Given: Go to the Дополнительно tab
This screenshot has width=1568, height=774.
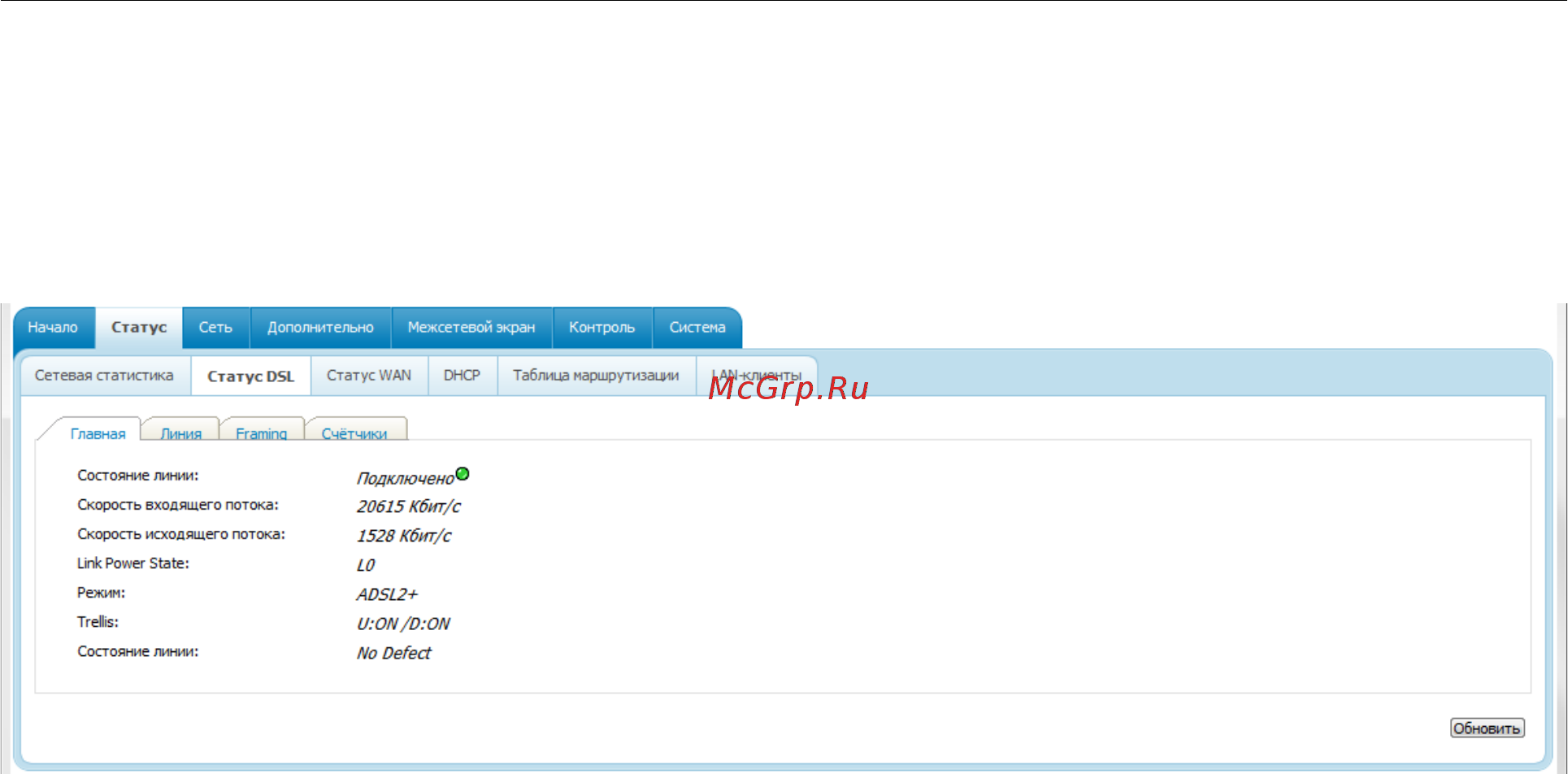Looking at the screenshot, I should [320, 328].
